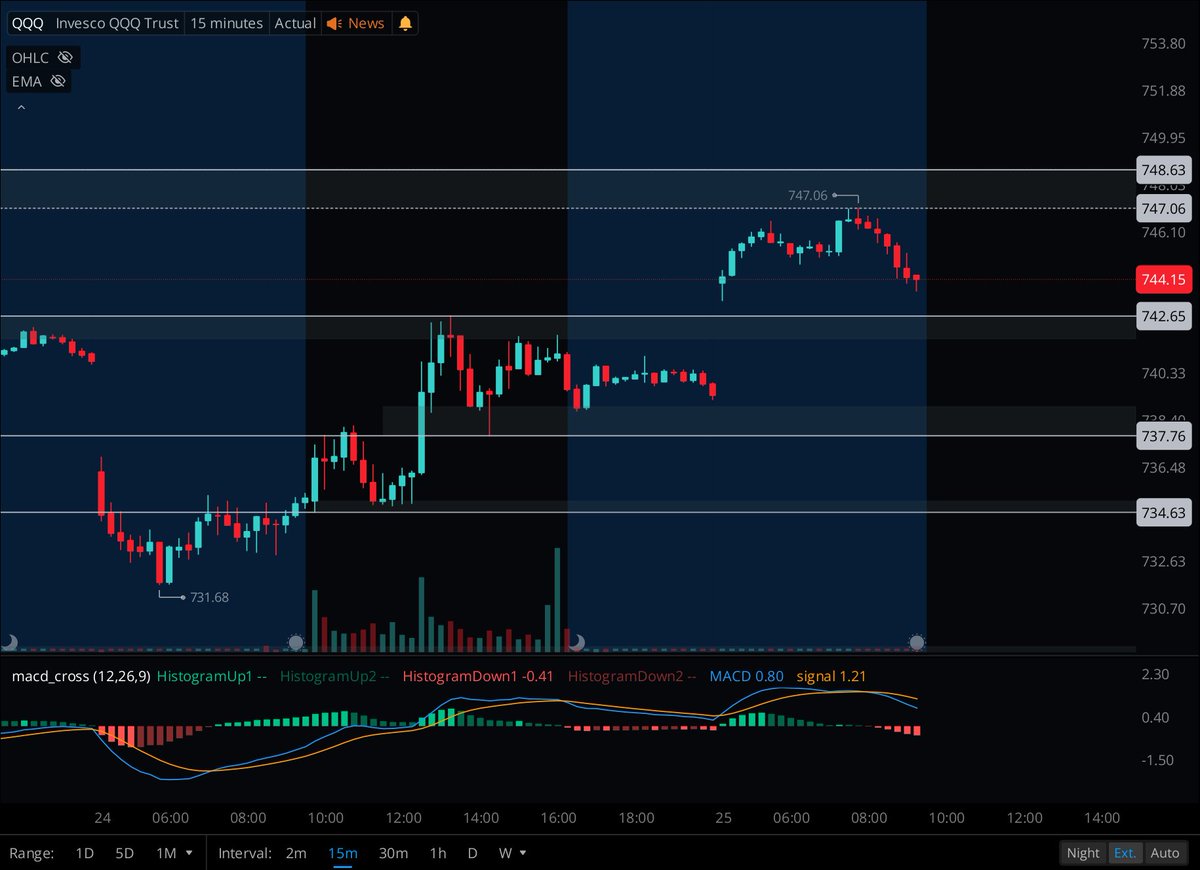Toggle Night session display
The height and width of the screenshot is (870, 1200).
point(1083,853)
